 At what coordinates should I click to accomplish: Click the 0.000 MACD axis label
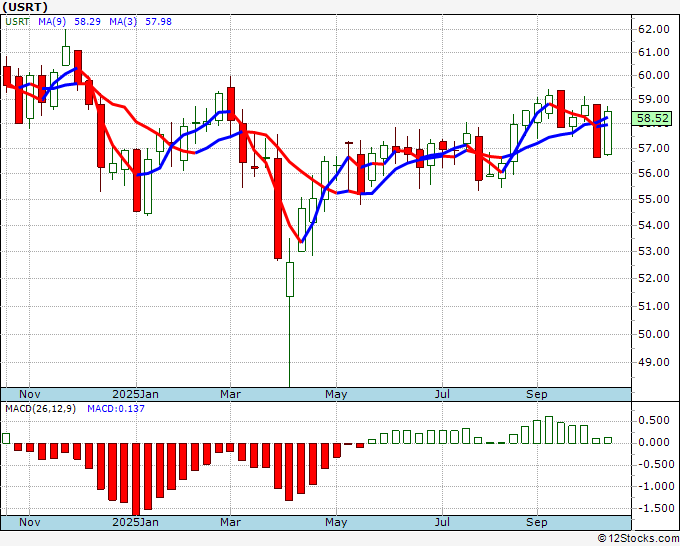point(654,442)
